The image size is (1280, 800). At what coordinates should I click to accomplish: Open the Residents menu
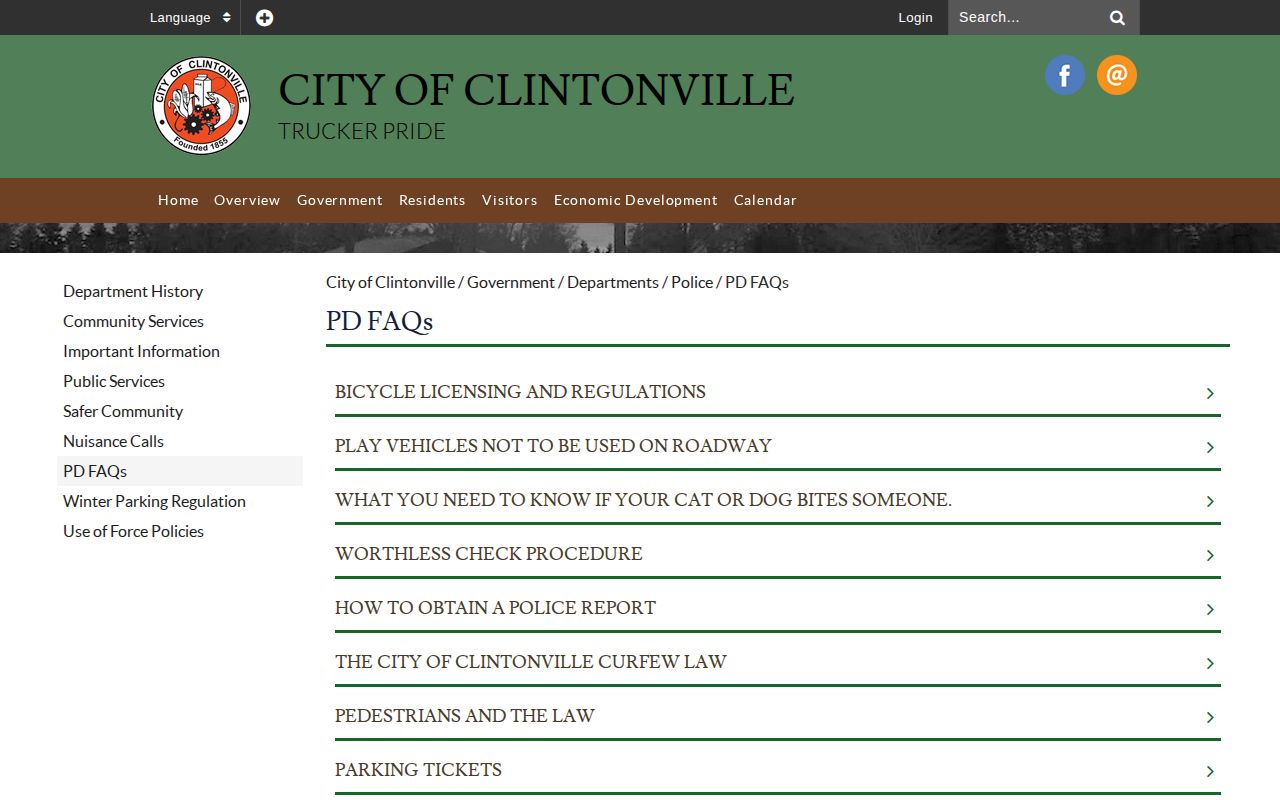point(432,200)
